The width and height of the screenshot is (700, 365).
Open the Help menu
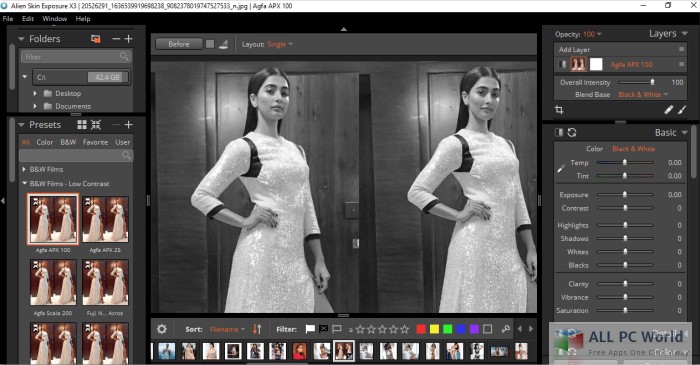pos(83,19)
